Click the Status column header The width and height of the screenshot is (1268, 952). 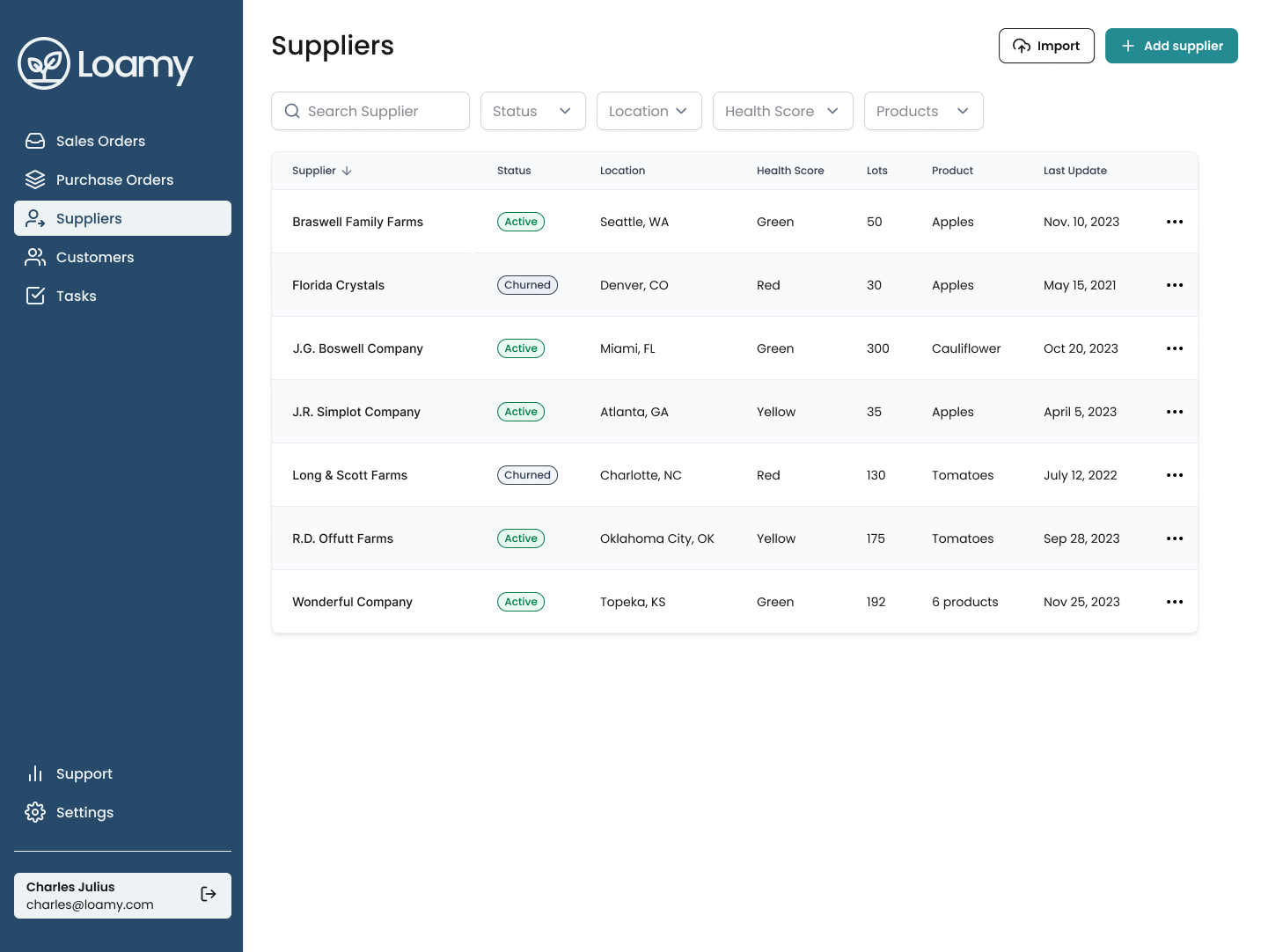point(514,171)
